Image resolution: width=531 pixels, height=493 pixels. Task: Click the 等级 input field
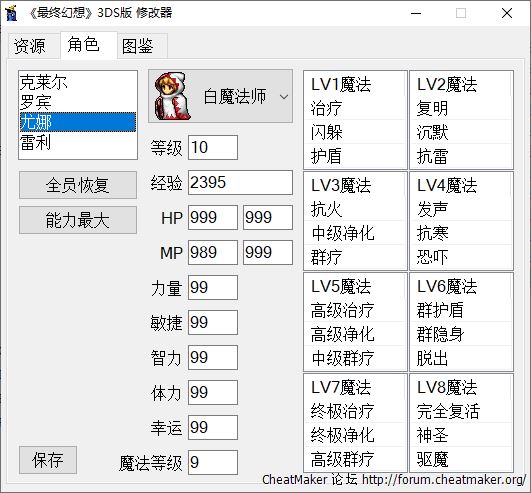213,148
